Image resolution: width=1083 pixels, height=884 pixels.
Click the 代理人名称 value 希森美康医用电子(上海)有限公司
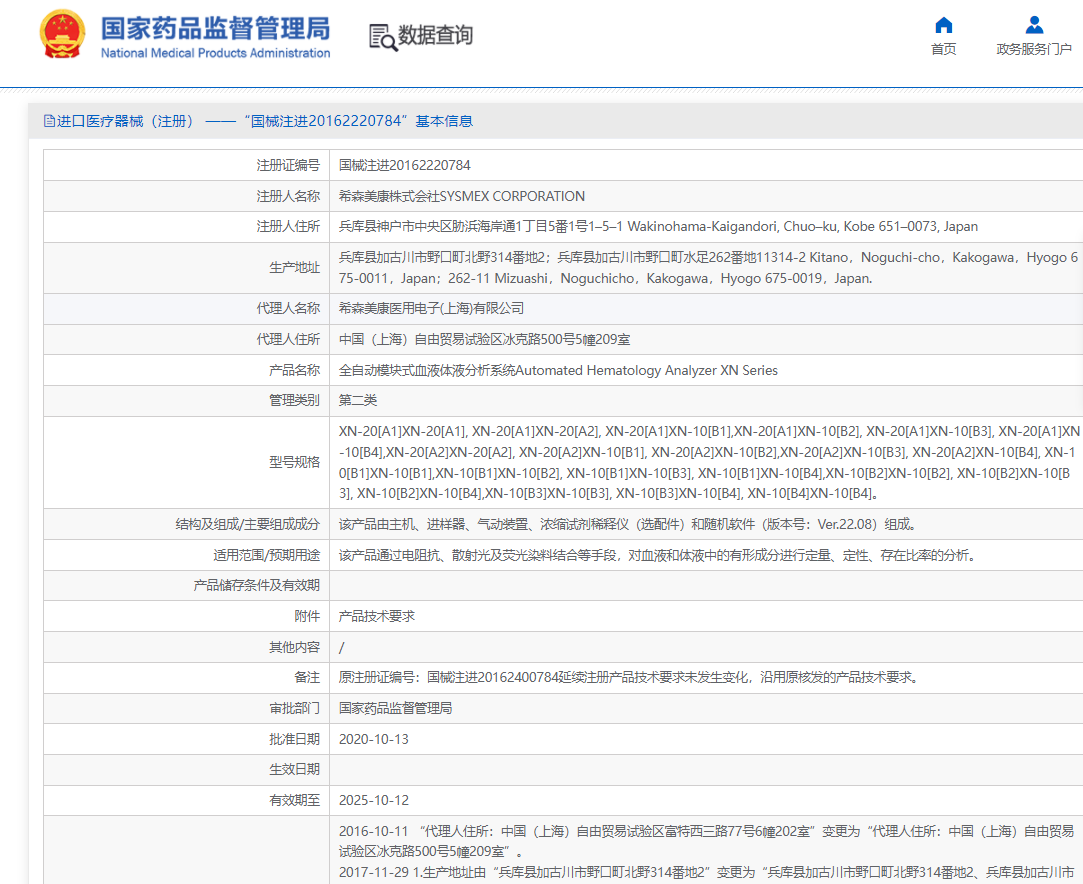click(431, 308)
